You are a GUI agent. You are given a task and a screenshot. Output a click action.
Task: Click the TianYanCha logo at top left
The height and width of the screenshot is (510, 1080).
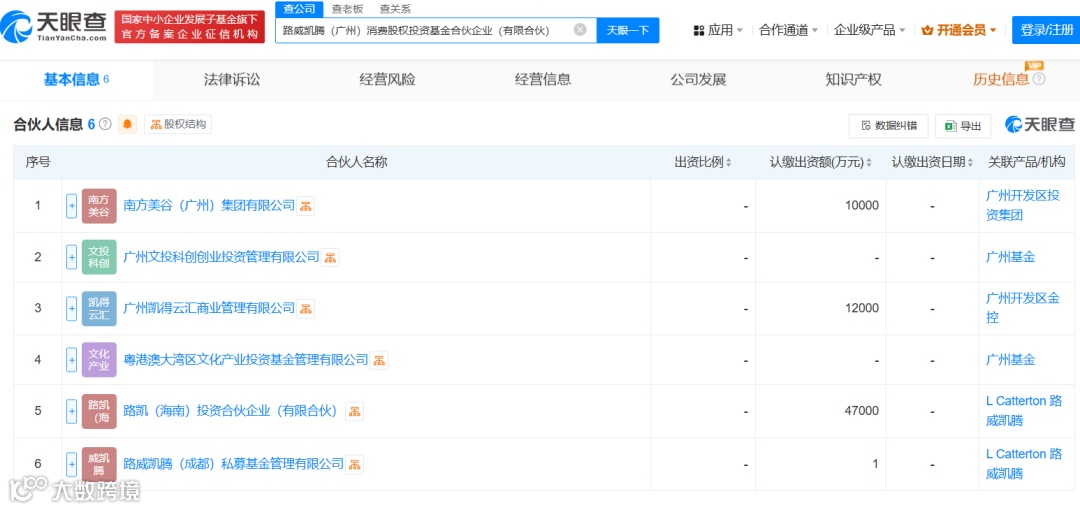tap(54, 27)
